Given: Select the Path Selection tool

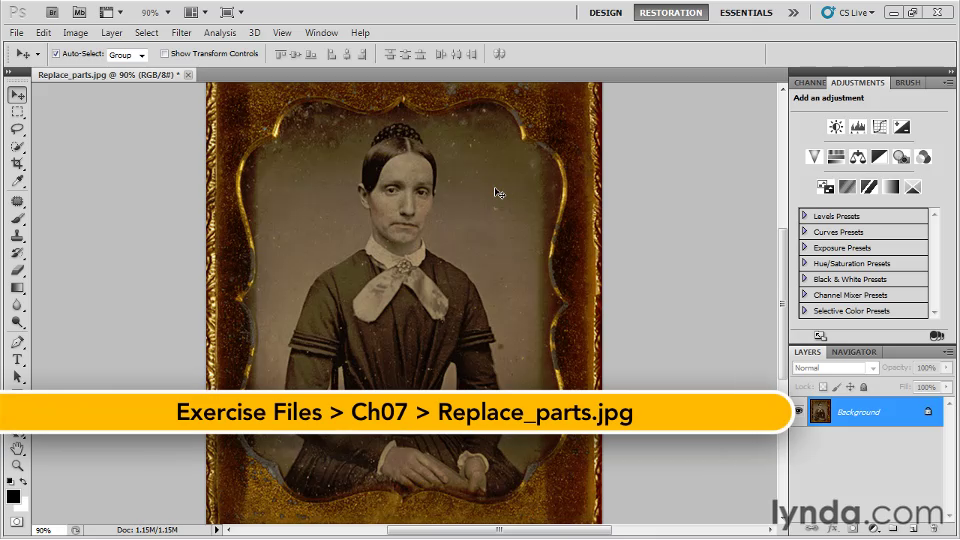Looking at the screenshot, I should tap(17, 377).
